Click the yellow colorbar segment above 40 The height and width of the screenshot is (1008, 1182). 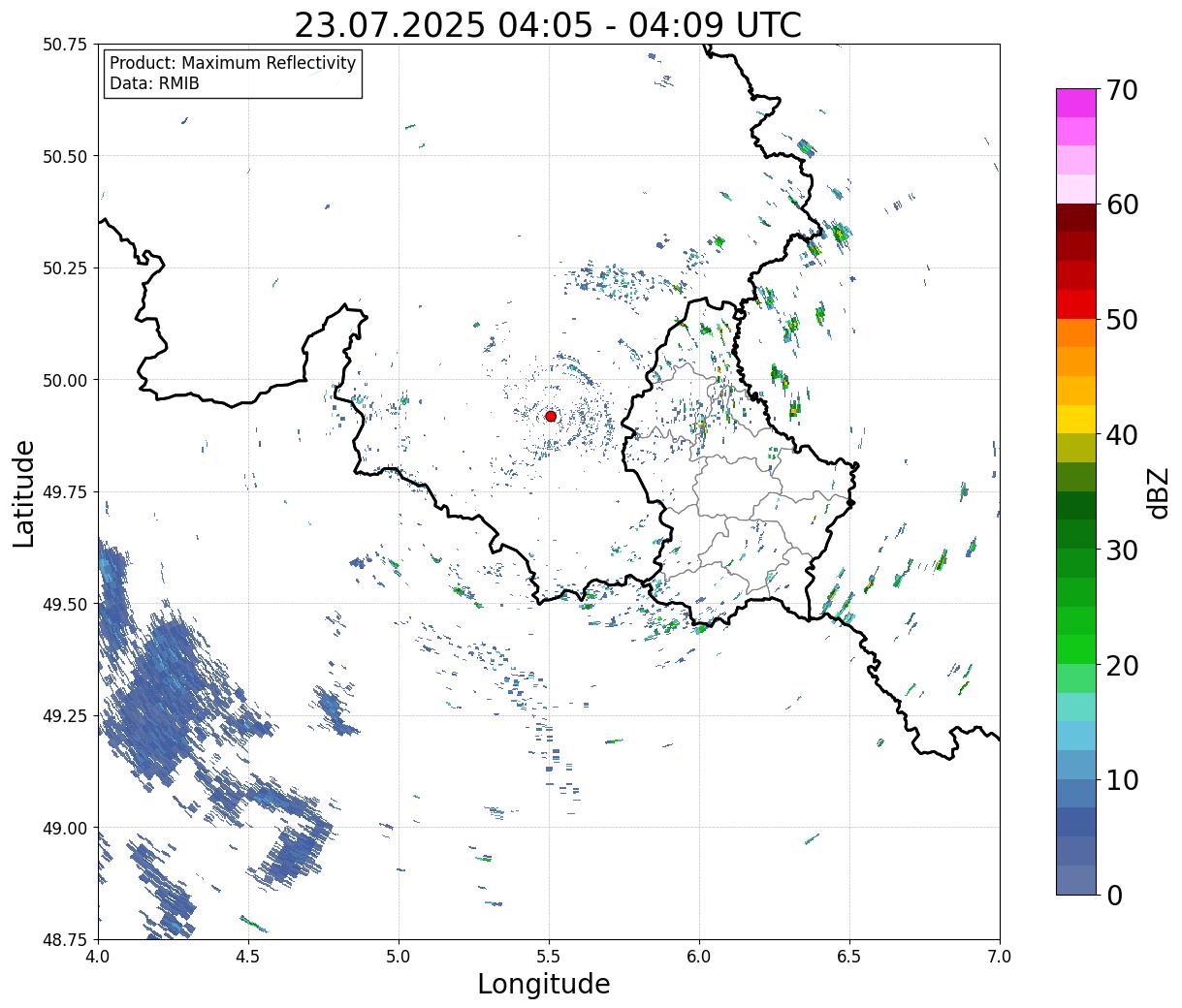1076,419
